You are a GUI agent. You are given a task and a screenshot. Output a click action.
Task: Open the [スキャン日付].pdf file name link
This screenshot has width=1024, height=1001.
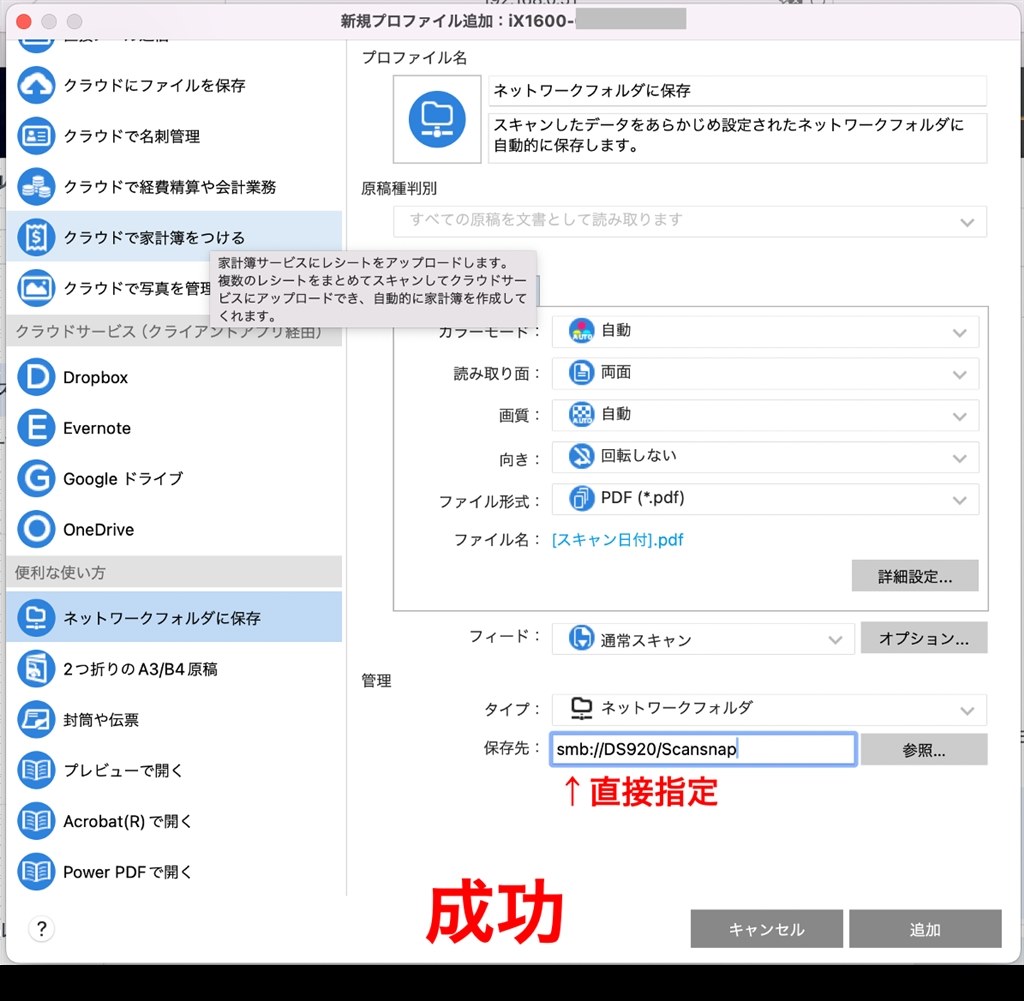[x=618, y=540]
